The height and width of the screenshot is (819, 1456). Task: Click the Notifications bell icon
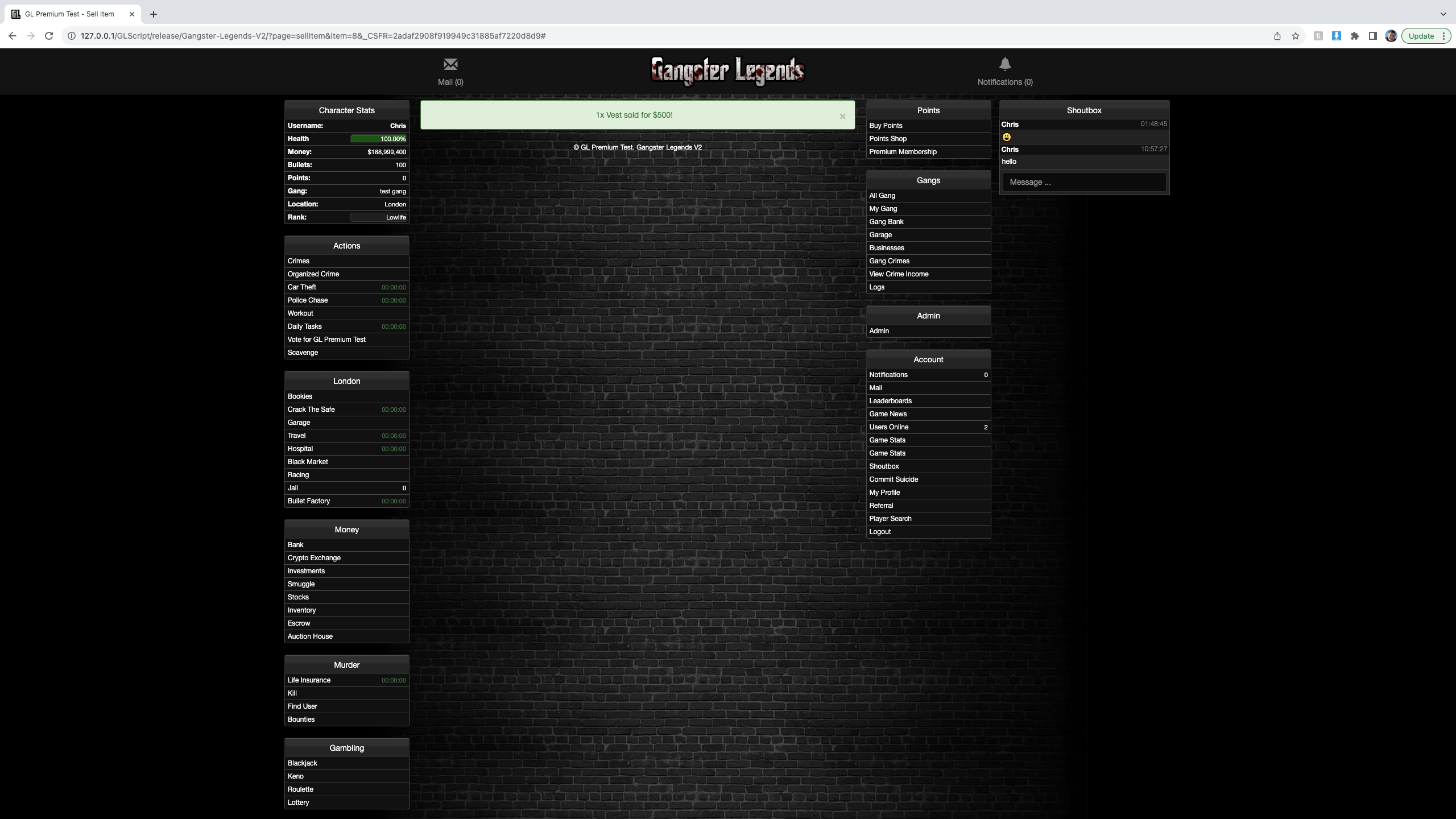(1005, 64)
